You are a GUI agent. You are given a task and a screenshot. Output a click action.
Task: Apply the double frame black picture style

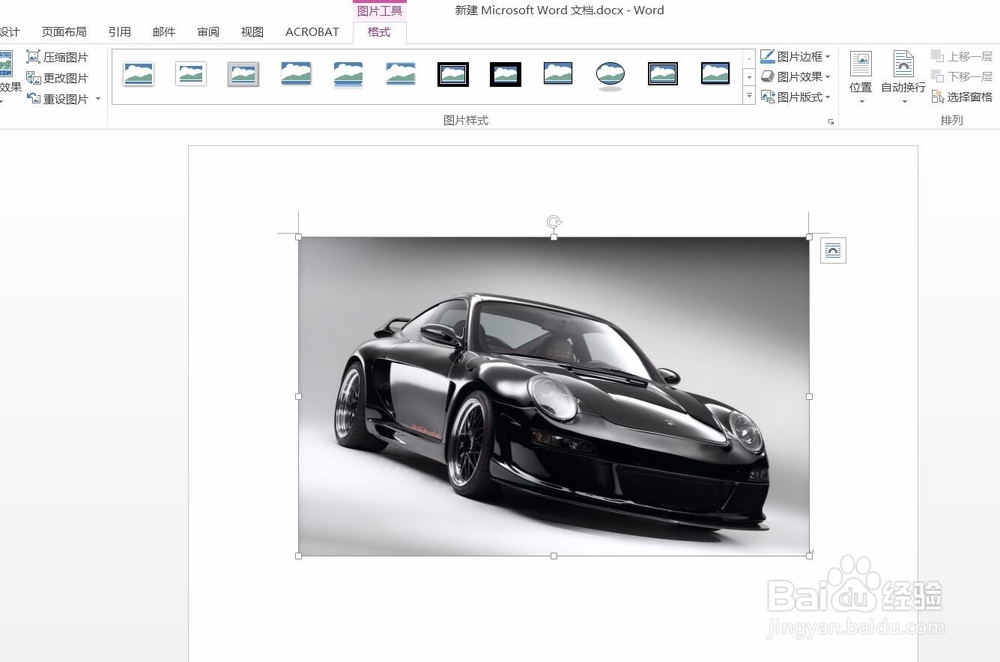453,74
